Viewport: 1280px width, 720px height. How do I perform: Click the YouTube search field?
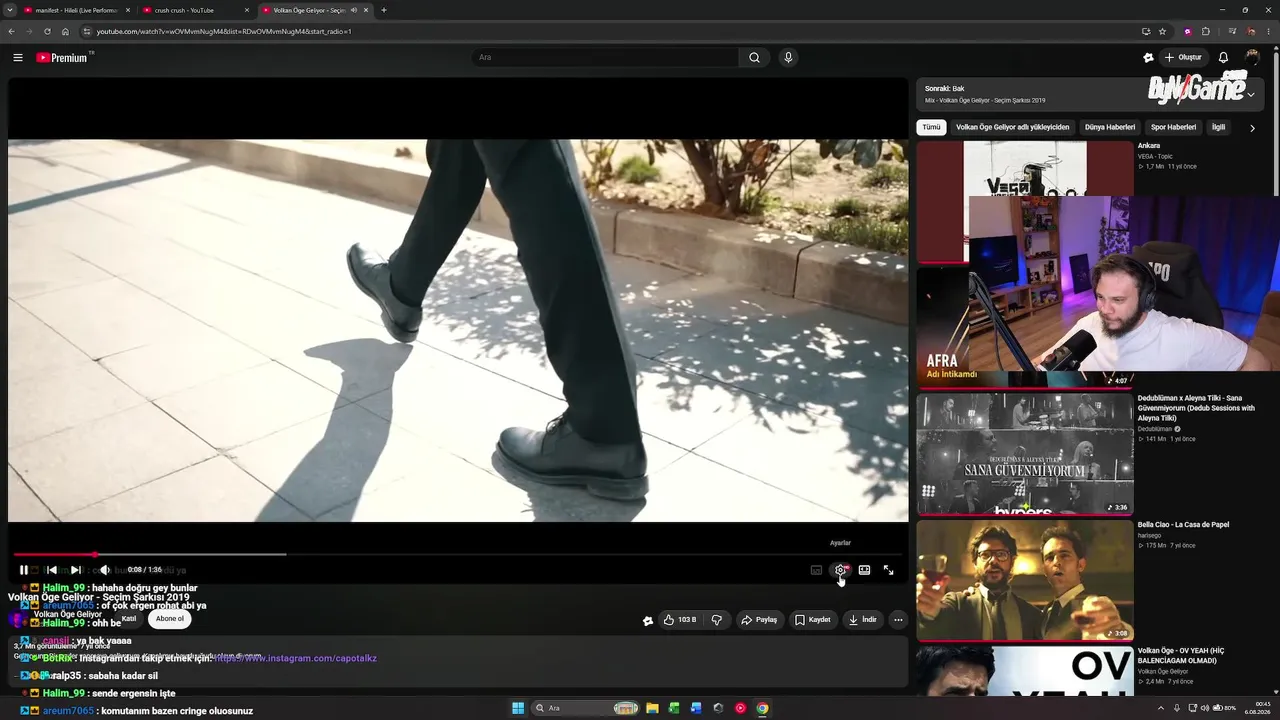click(605, 57)
